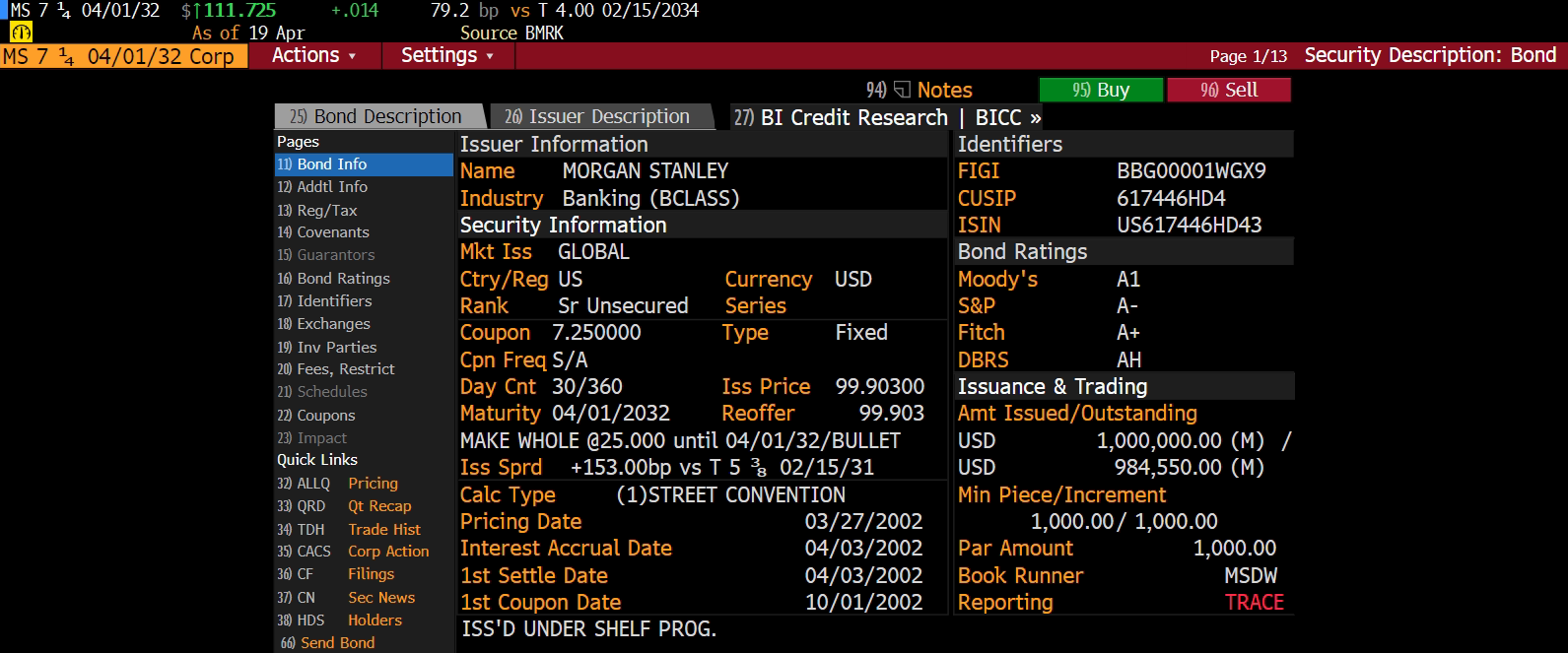Switch to the Bond Description tab
This screenshot has height=653, width=1568.
pyautogui.click(x=379, y=117)
